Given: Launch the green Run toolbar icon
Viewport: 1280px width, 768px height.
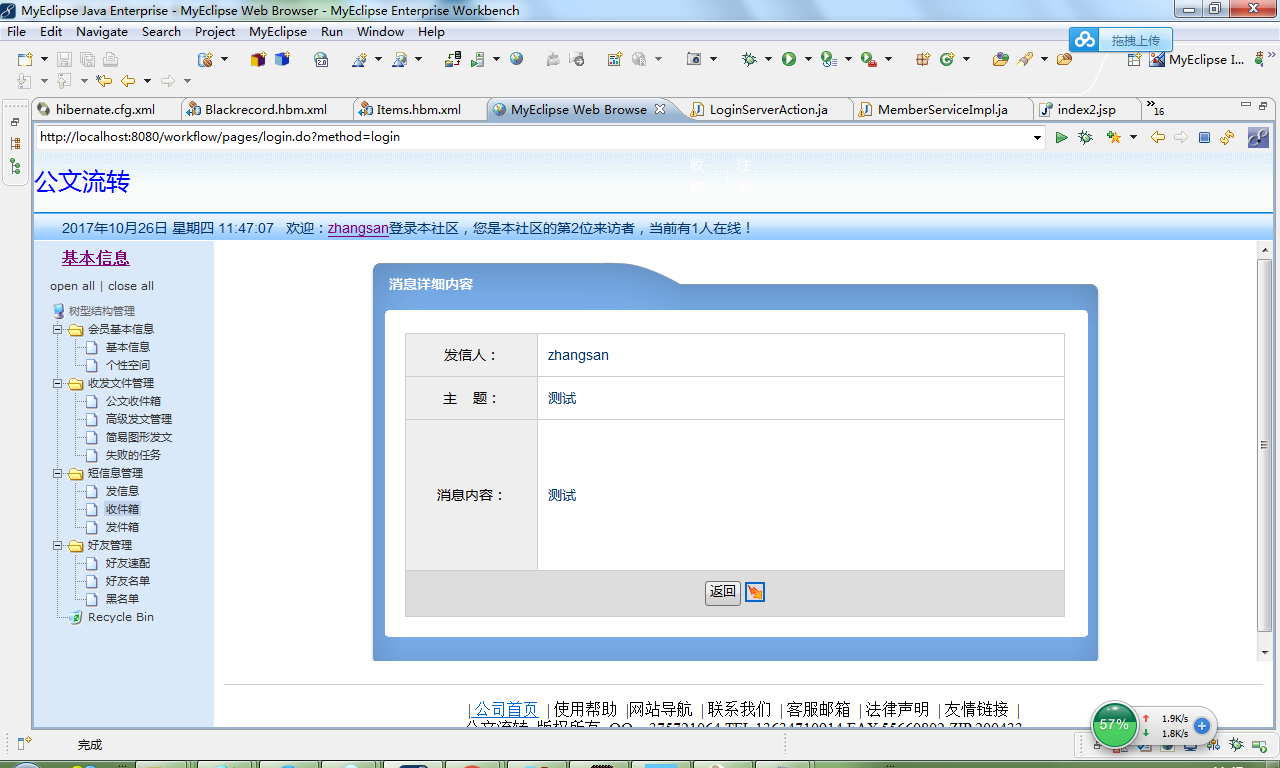Looking at the screenshot, I should click(x=788, y=60).
